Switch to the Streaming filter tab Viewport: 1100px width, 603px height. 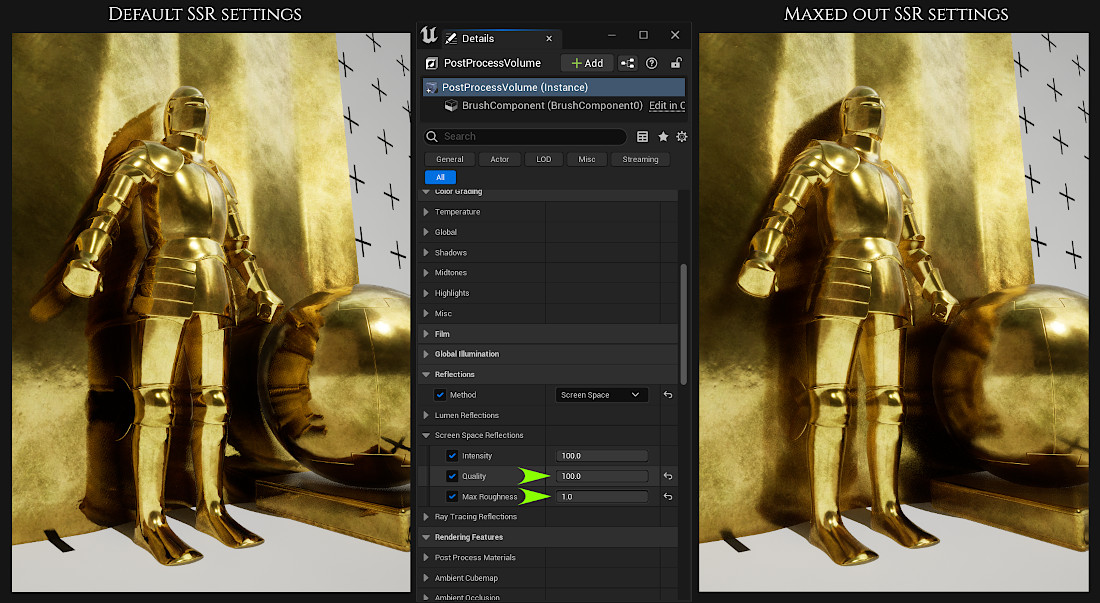(640, 159)
